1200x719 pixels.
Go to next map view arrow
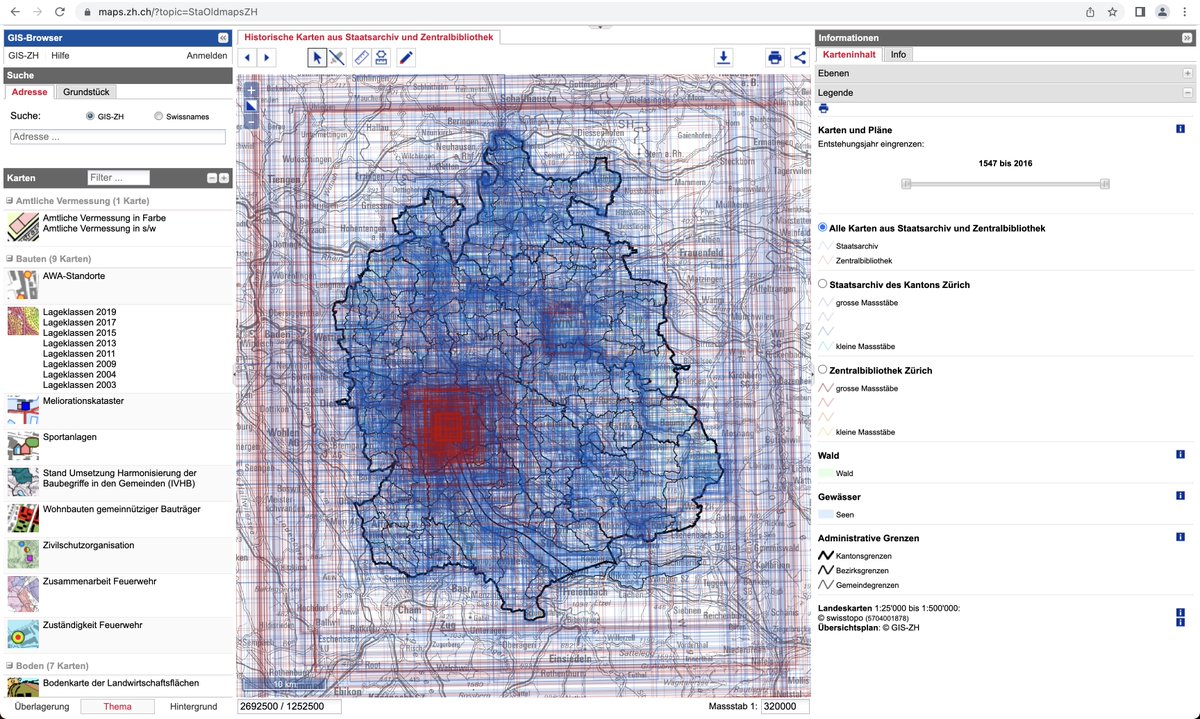point(267,58)
